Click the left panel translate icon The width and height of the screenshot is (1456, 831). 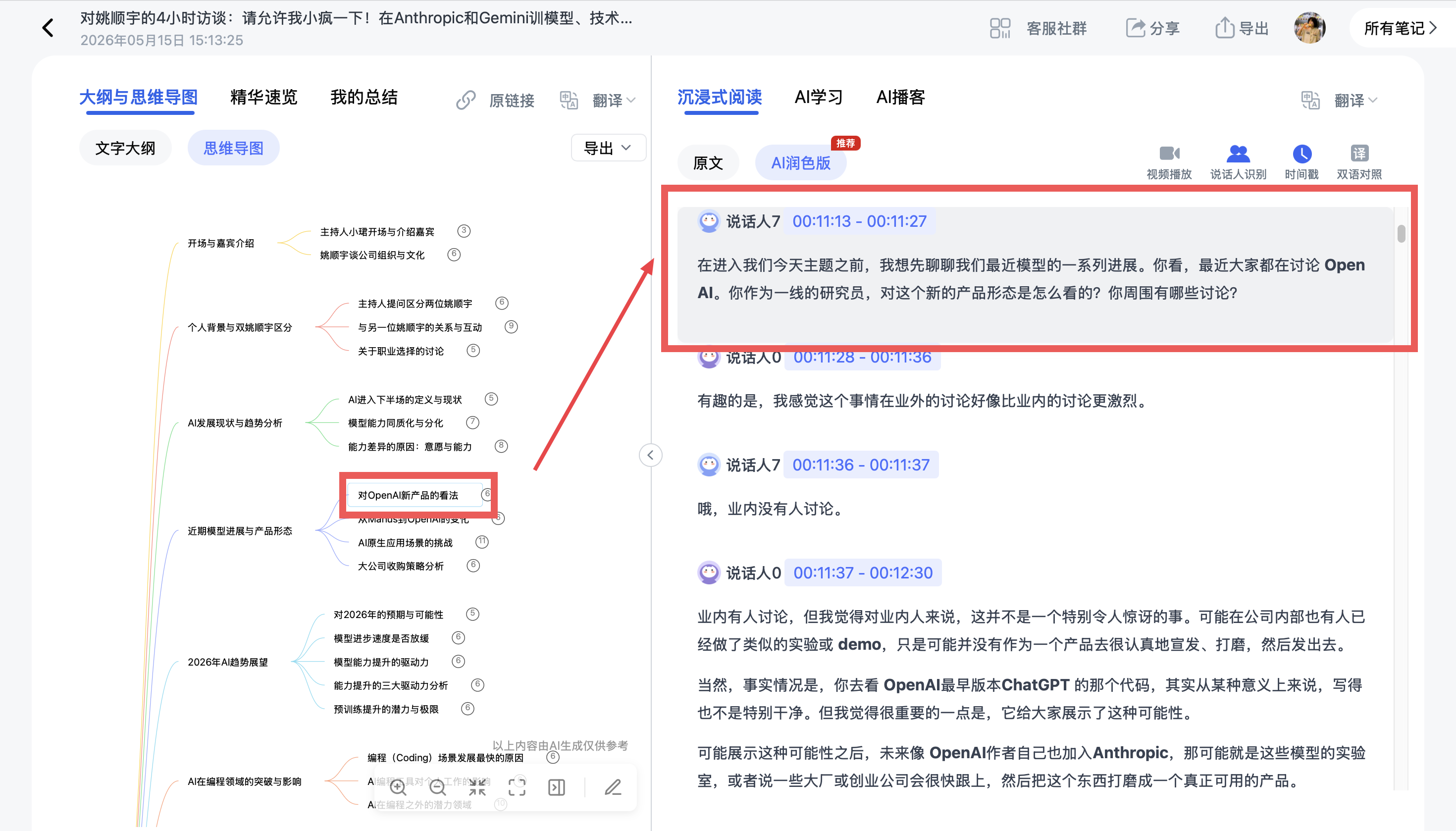click(569, 100)
